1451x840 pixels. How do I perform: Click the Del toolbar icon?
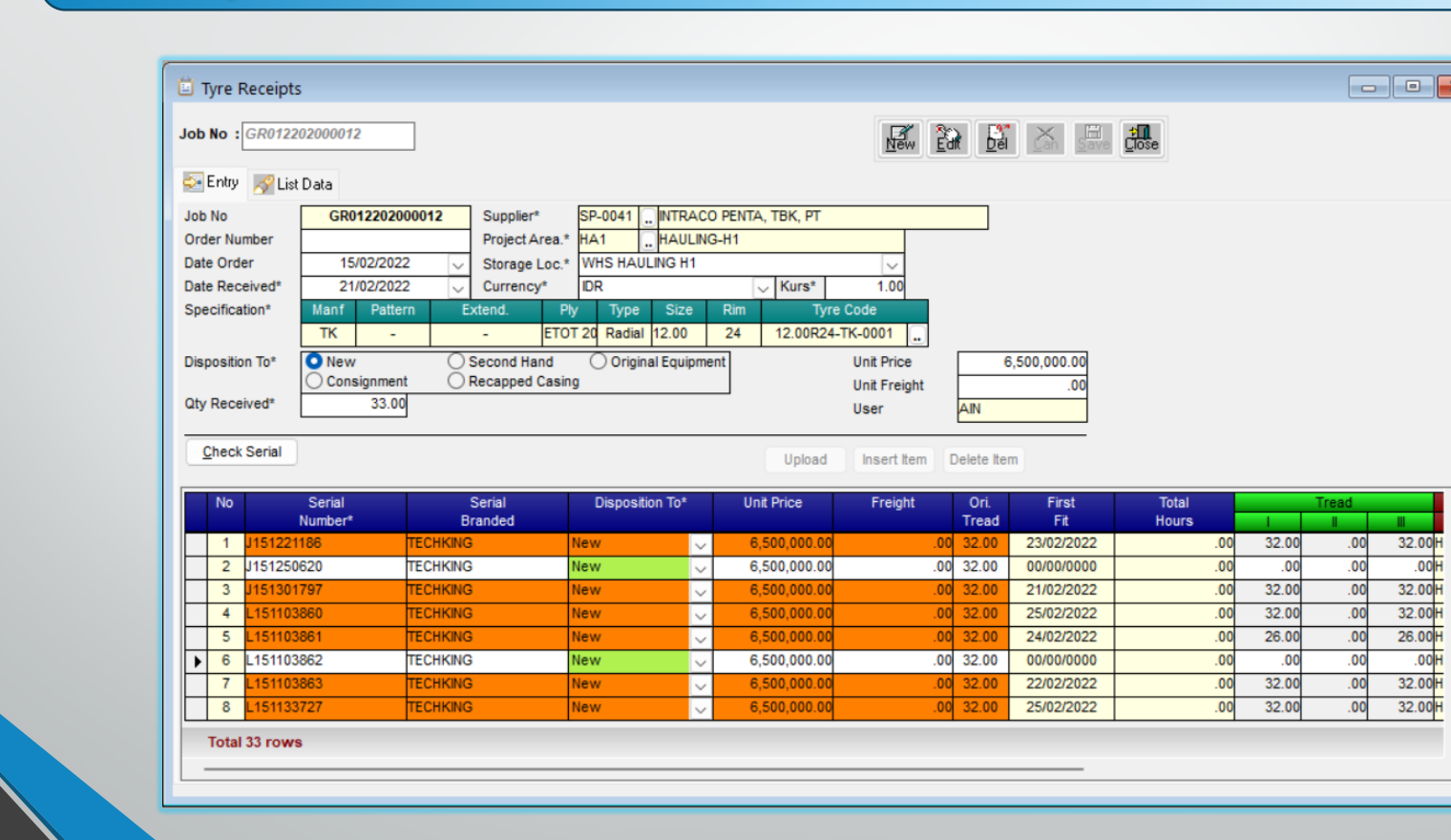[x=998, y=139]
